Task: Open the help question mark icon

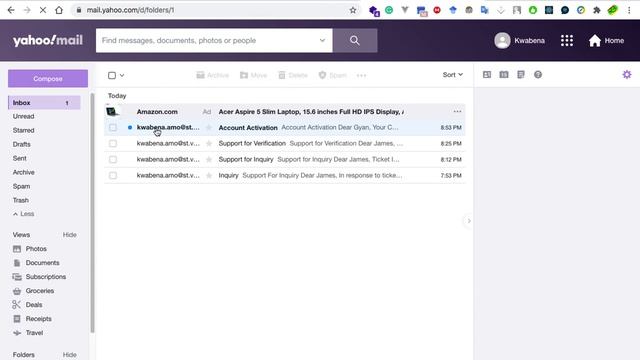Action: (x=538, y=75)
